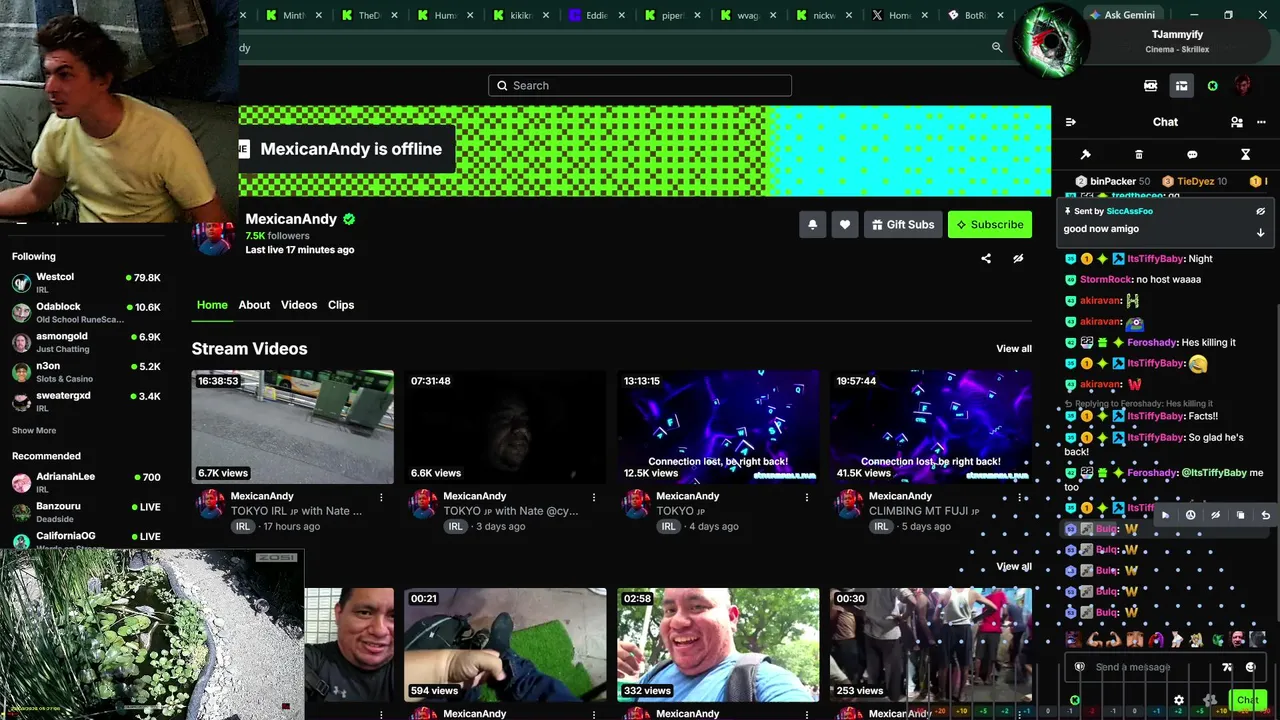Open the user profile avatar menu
The image size is (1280, 720).
(1242, 86)
